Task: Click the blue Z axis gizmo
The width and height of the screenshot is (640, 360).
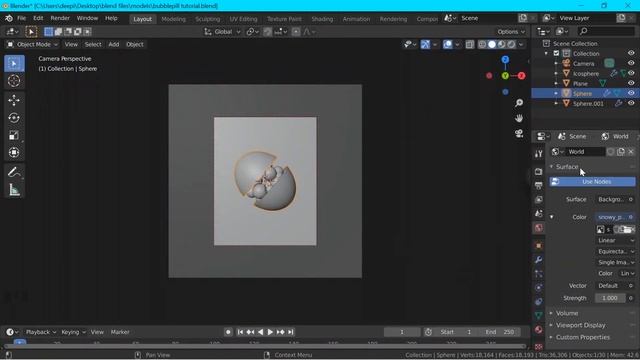Action: click(x=505, y=60)
